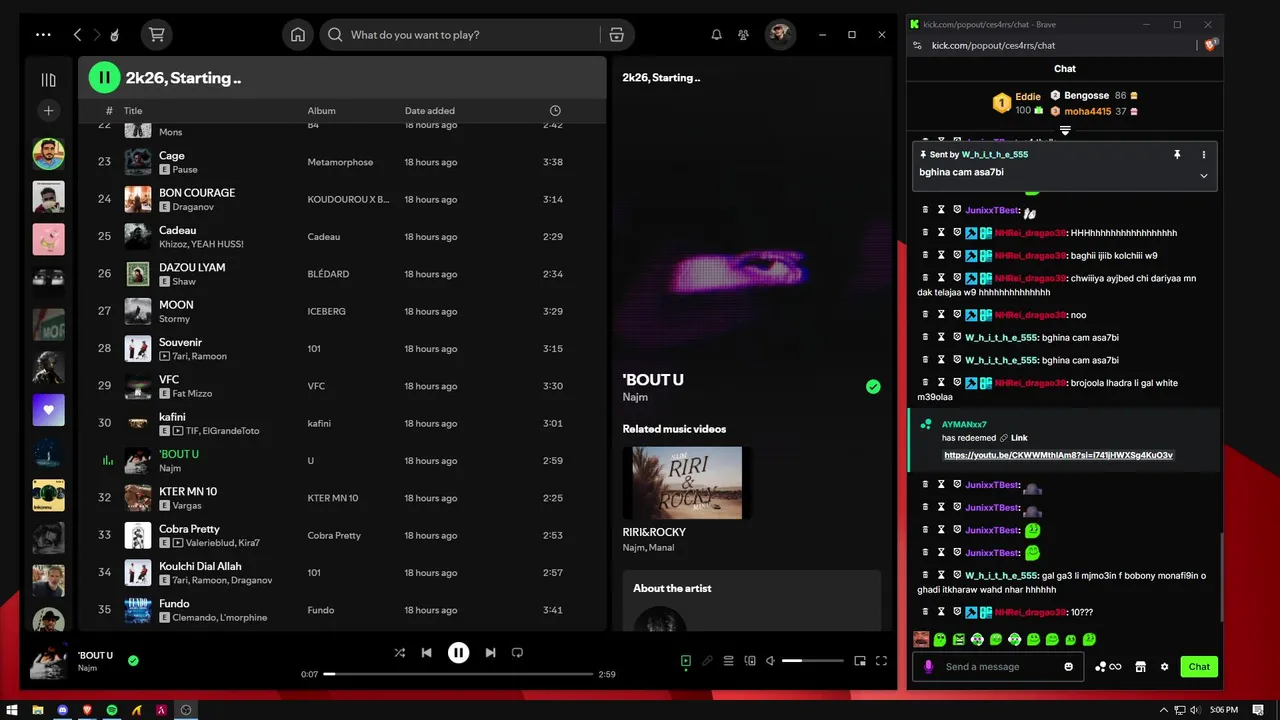This screenshot has width=1280, height=720.
Task: Open the album link 'ICEBERG'
Action: coord(326,311)
